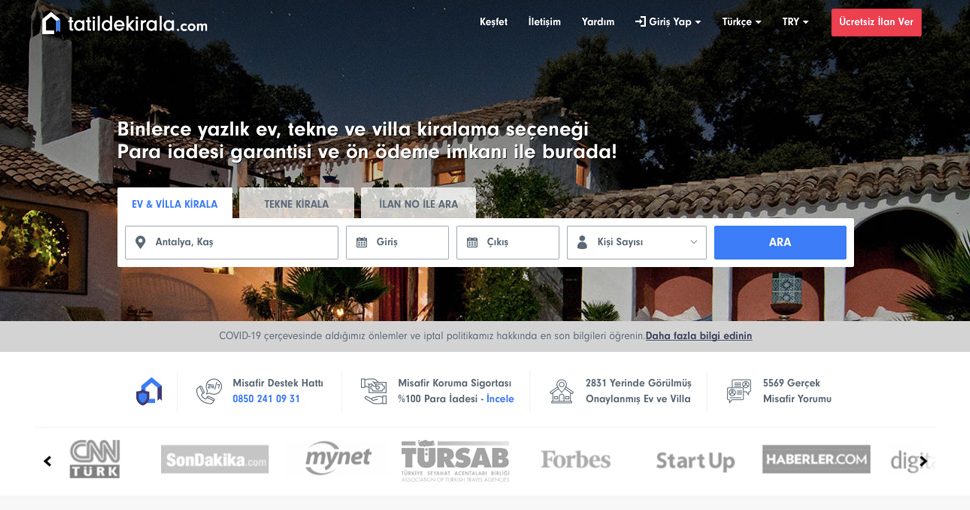The width and height of the screenshot is (970, 510).
Task: Open the TRY currency dropdown
Action: click(795, 22)
